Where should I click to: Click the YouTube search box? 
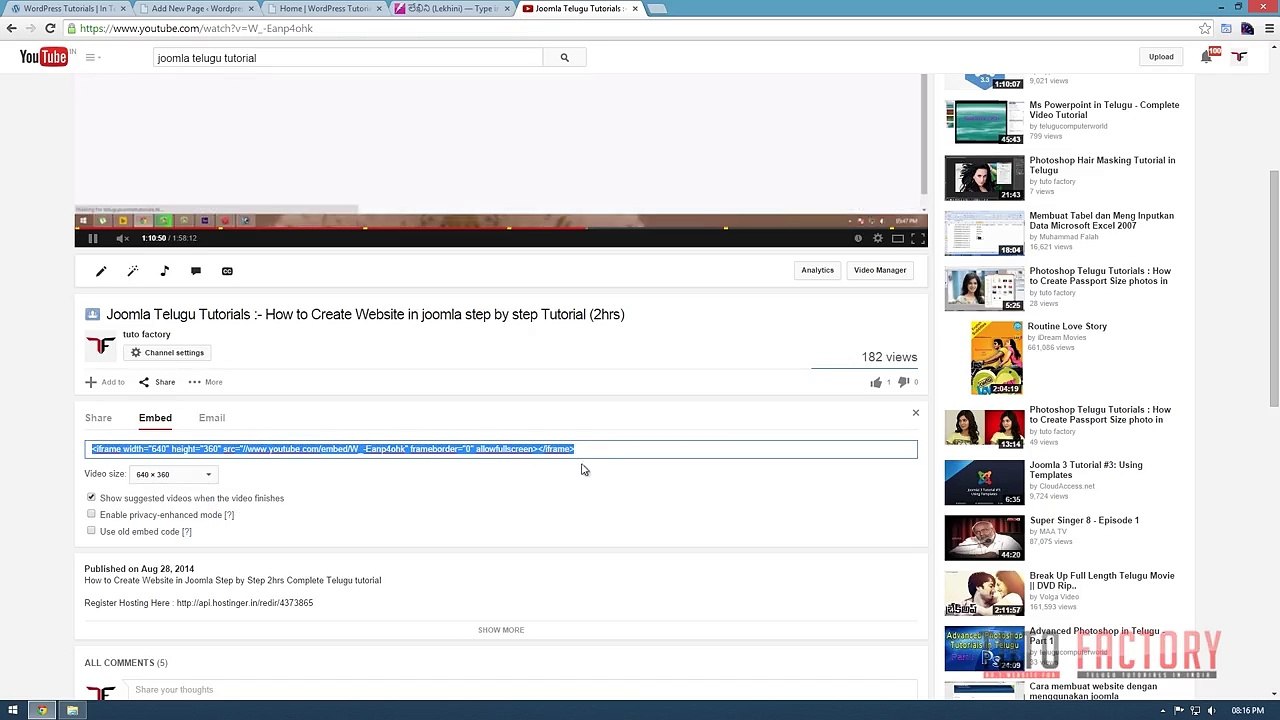pos(349,58)
